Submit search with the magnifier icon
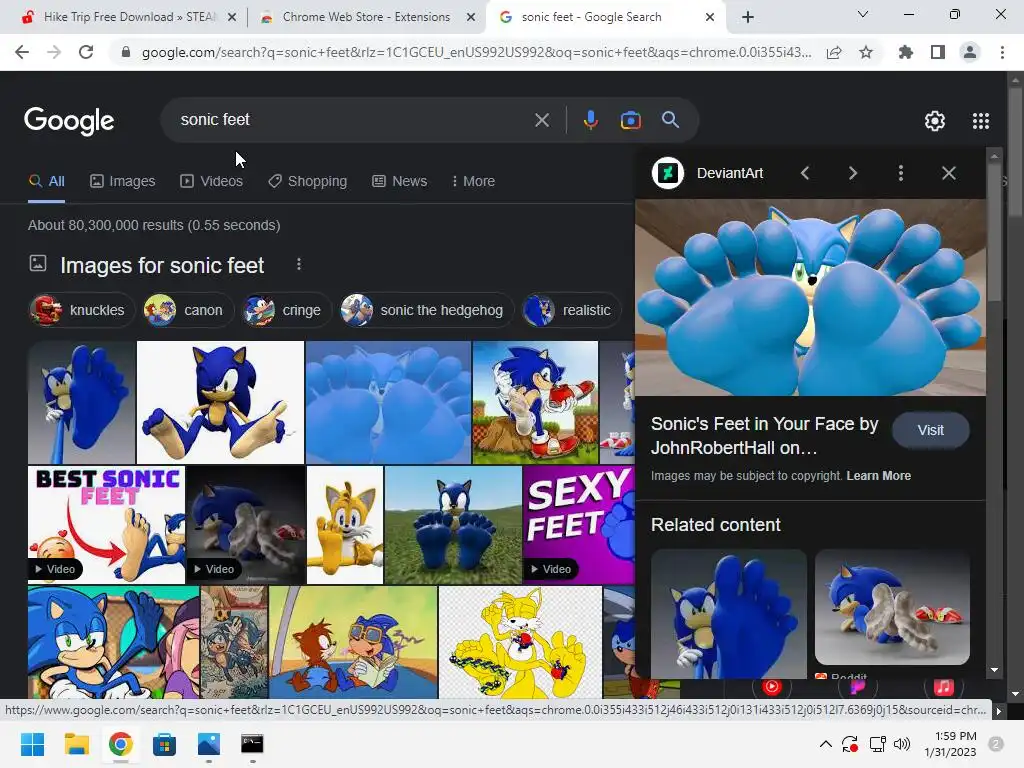The width and height of the screenshot is (1024, 768). [x=670, y=120]
